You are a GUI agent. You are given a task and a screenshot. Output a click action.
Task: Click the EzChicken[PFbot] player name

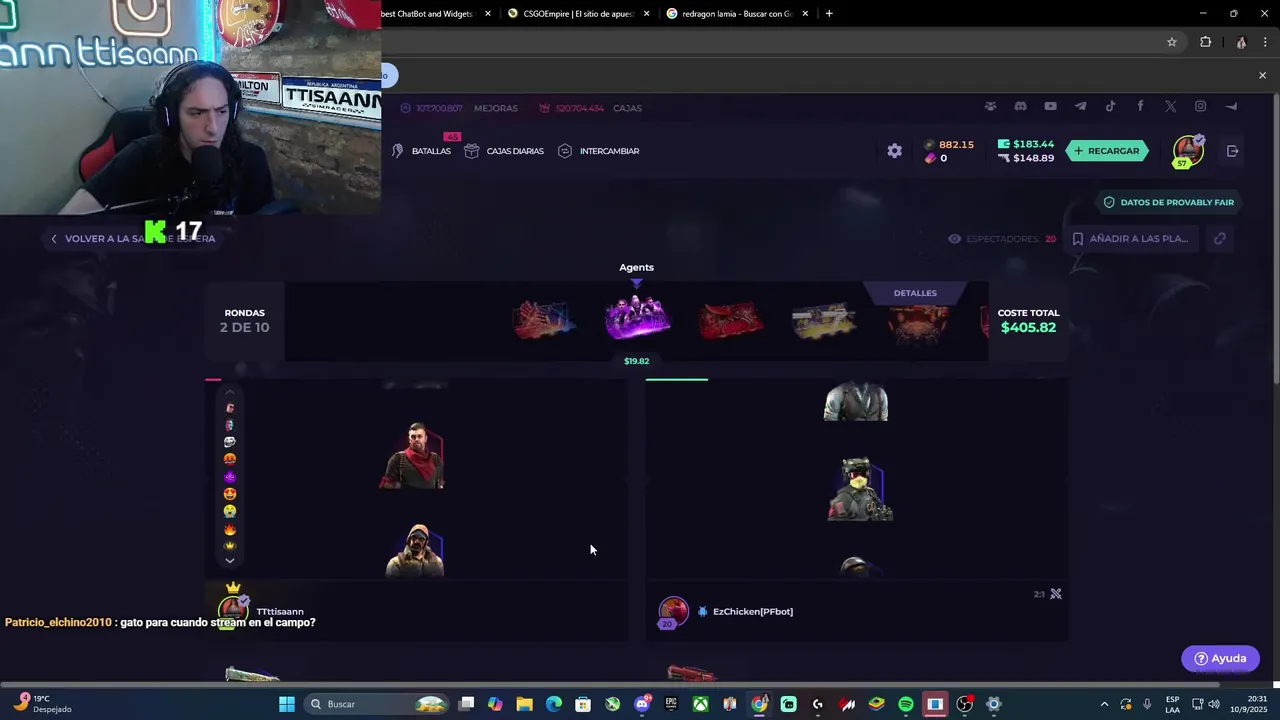click(753, 611)
